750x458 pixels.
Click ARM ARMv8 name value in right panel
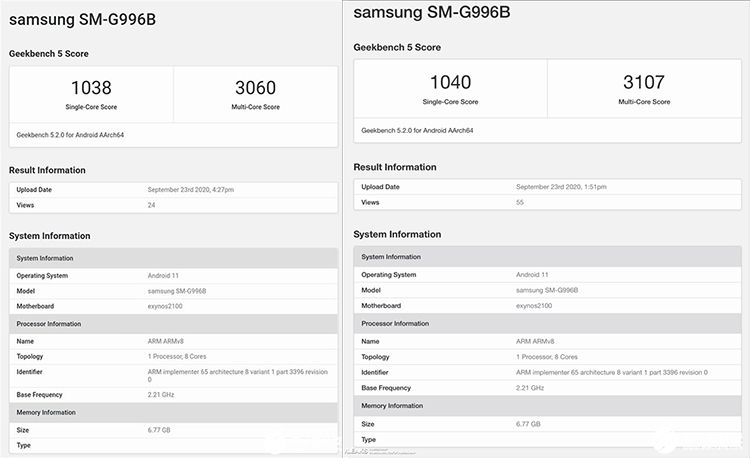click(x=535, y=342)
